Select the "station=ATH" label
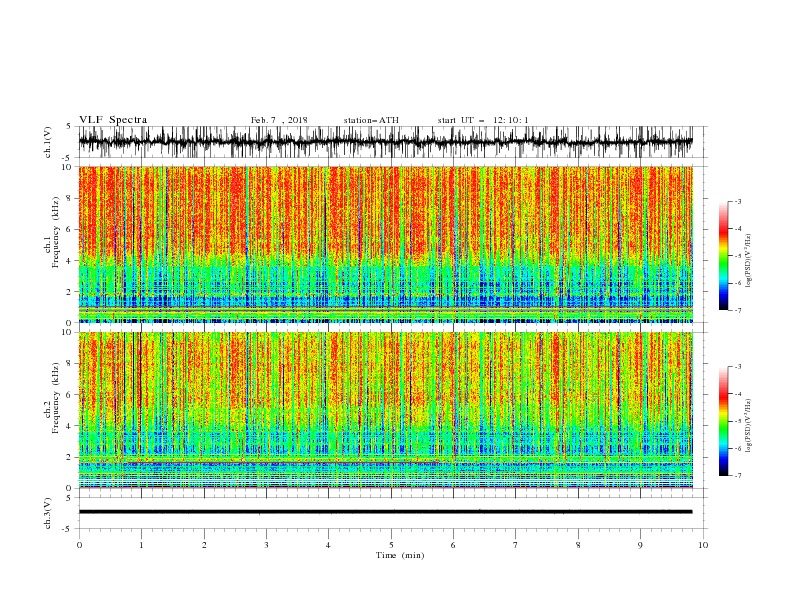The image size is (792, 612). tap(371, 120)
